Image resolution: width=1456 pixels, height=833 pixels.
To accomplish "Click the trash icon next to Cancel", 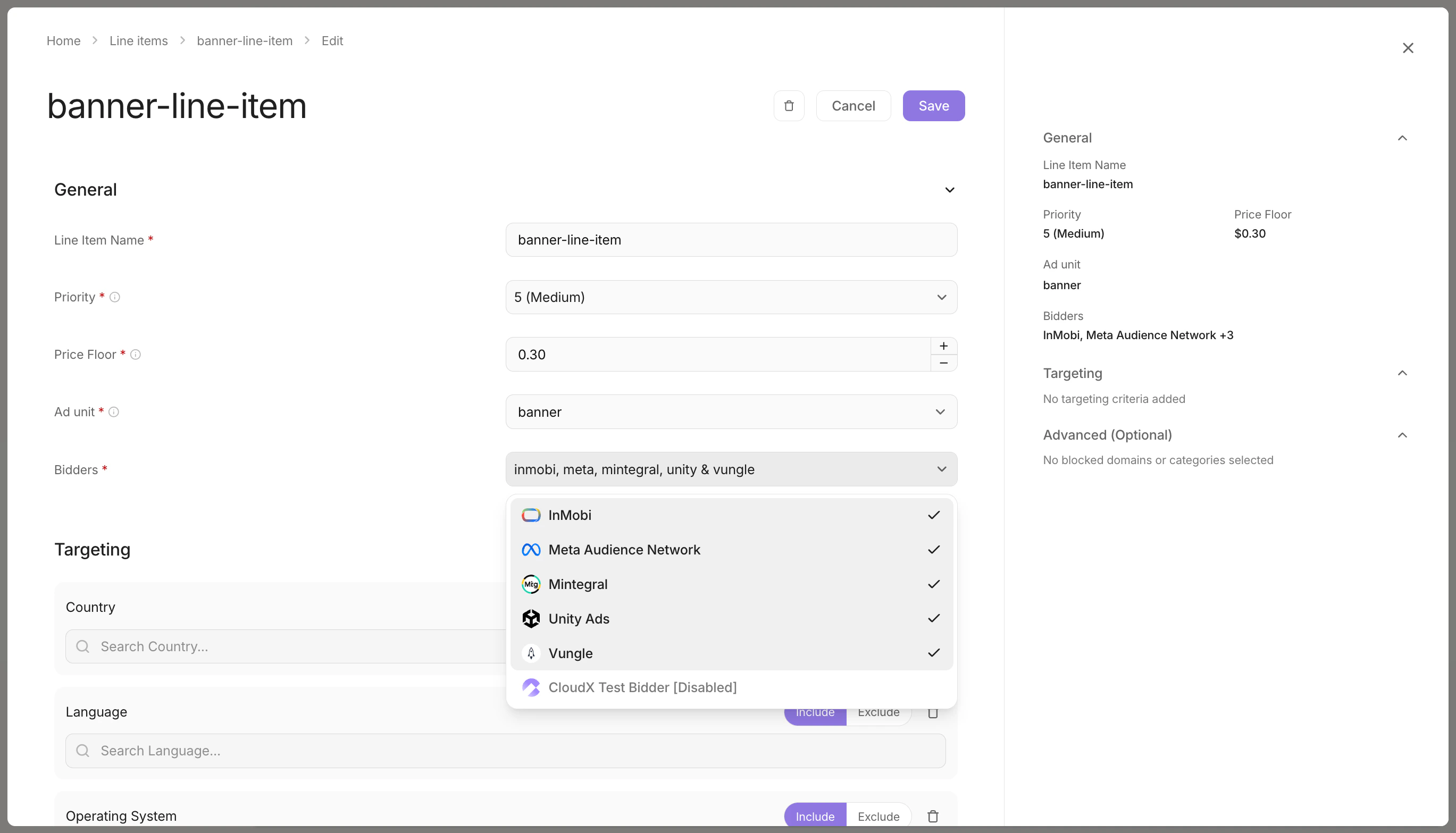I will [x=789, y=106].
